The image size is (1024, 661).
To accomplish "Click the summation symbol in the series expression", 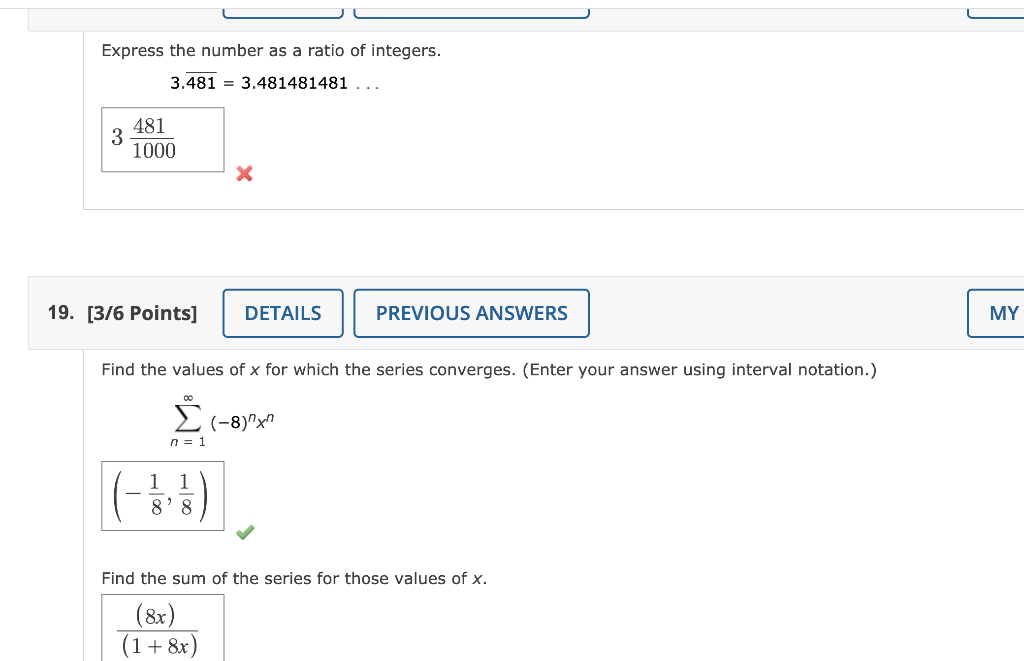I will pyautogui.click(x=188, y=420).
